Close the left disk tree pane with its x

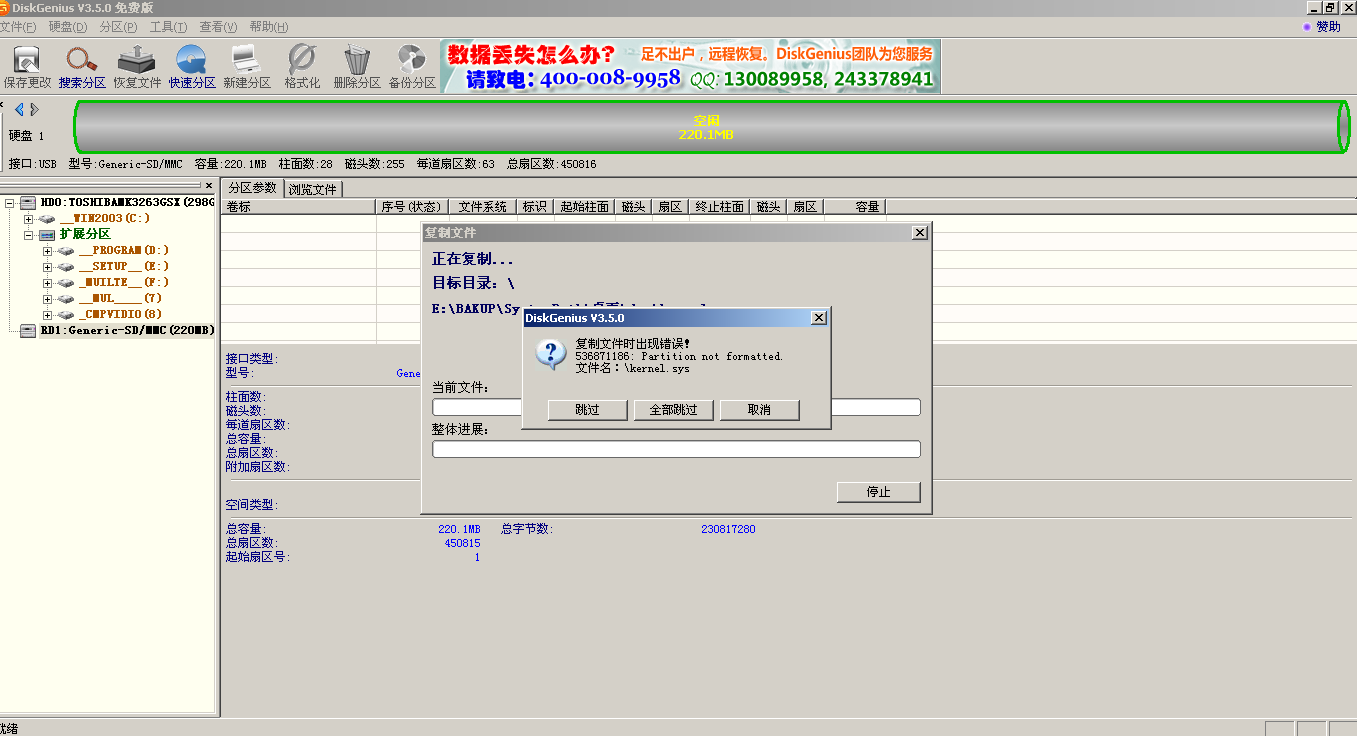(x=208, y=186)
